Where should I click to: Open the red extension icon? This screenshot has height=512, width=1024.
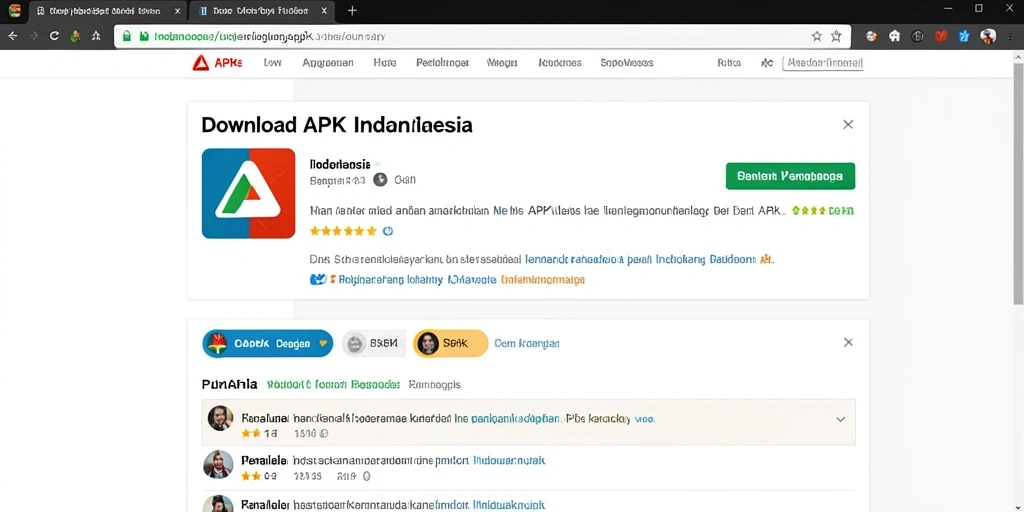941,37
